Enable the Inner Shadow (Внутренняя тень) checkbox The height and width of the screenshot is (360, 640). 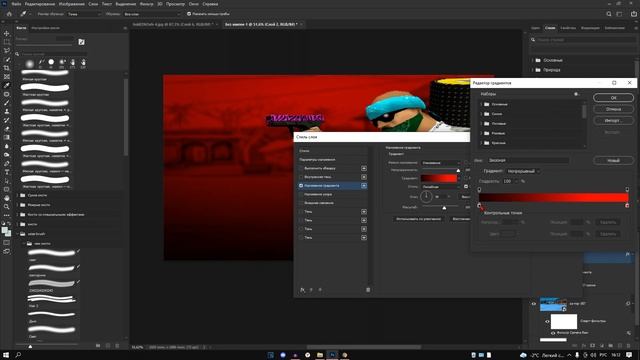pyautogui.click(x=301, y=177)
